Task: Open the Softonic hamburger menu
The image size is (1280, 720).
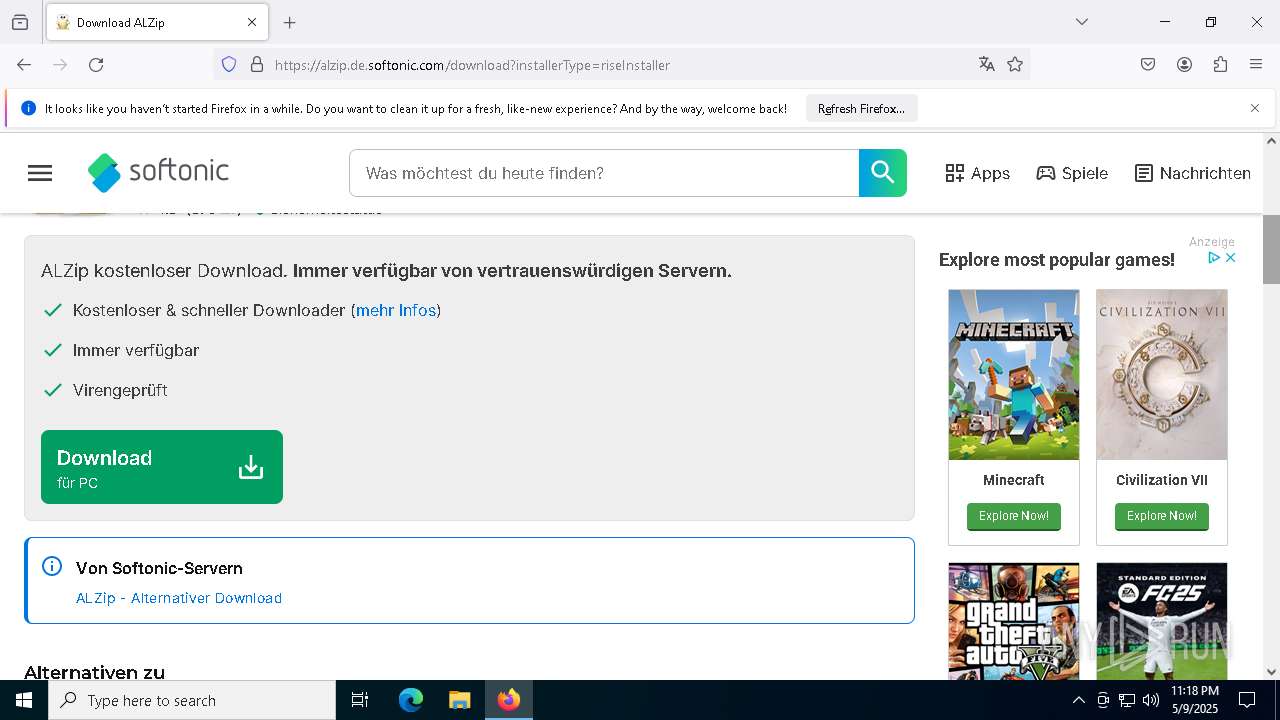Action: pos(40,173)
